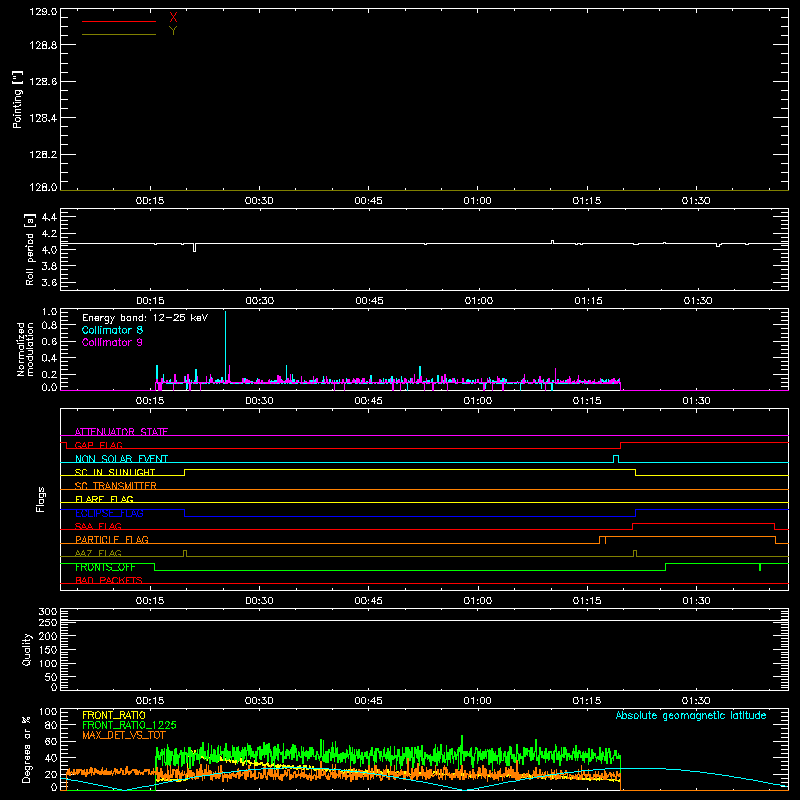
Task: Click the 300 Quality tick label
Action: point(47,612)
